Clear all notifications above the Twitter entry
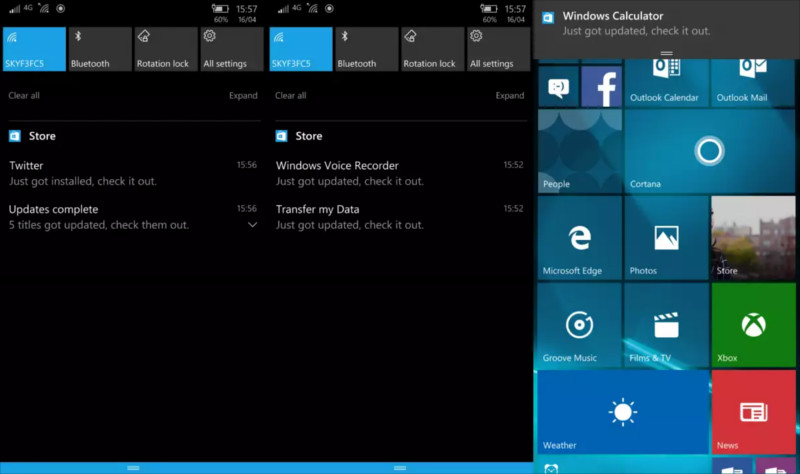 24,95
